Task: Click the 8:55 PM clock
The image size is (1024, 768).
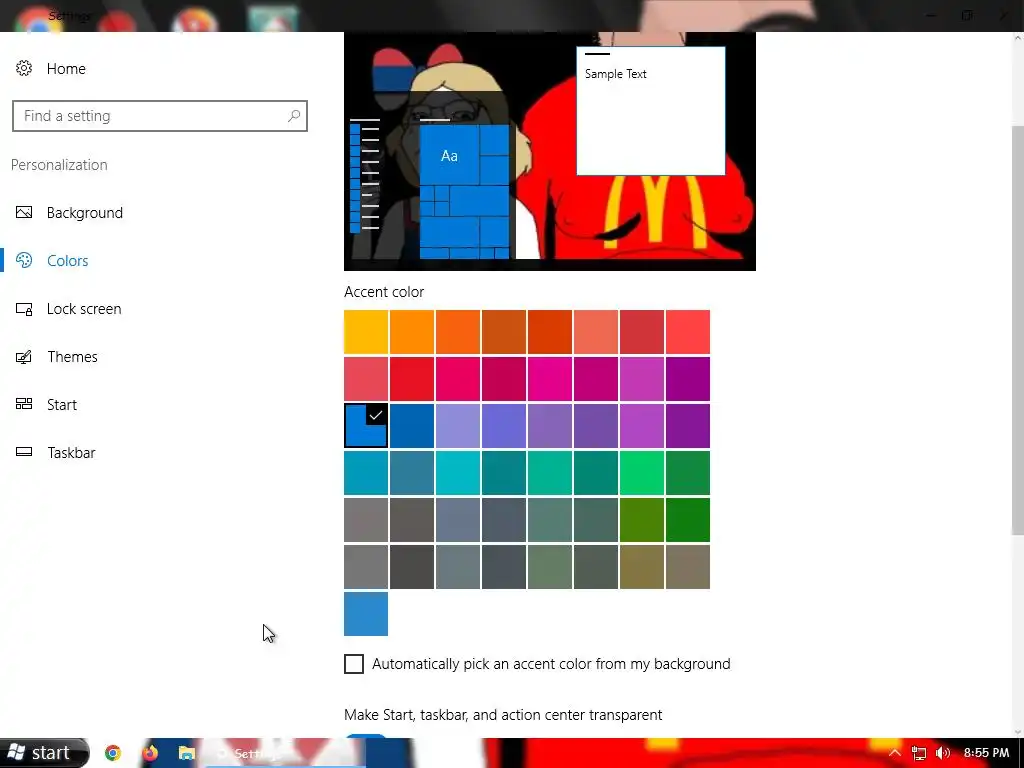Action: click(987, 753)
